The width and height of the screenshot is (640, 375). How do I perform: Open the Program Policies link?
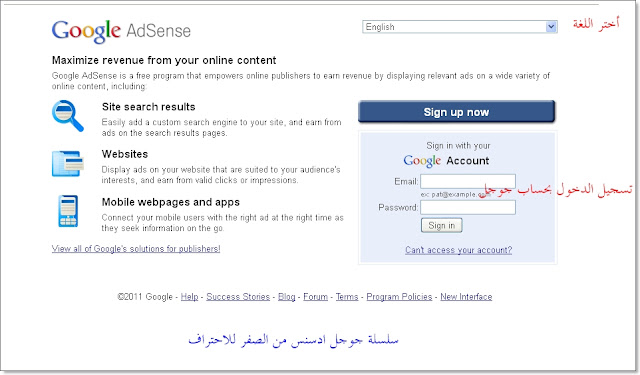399,297
